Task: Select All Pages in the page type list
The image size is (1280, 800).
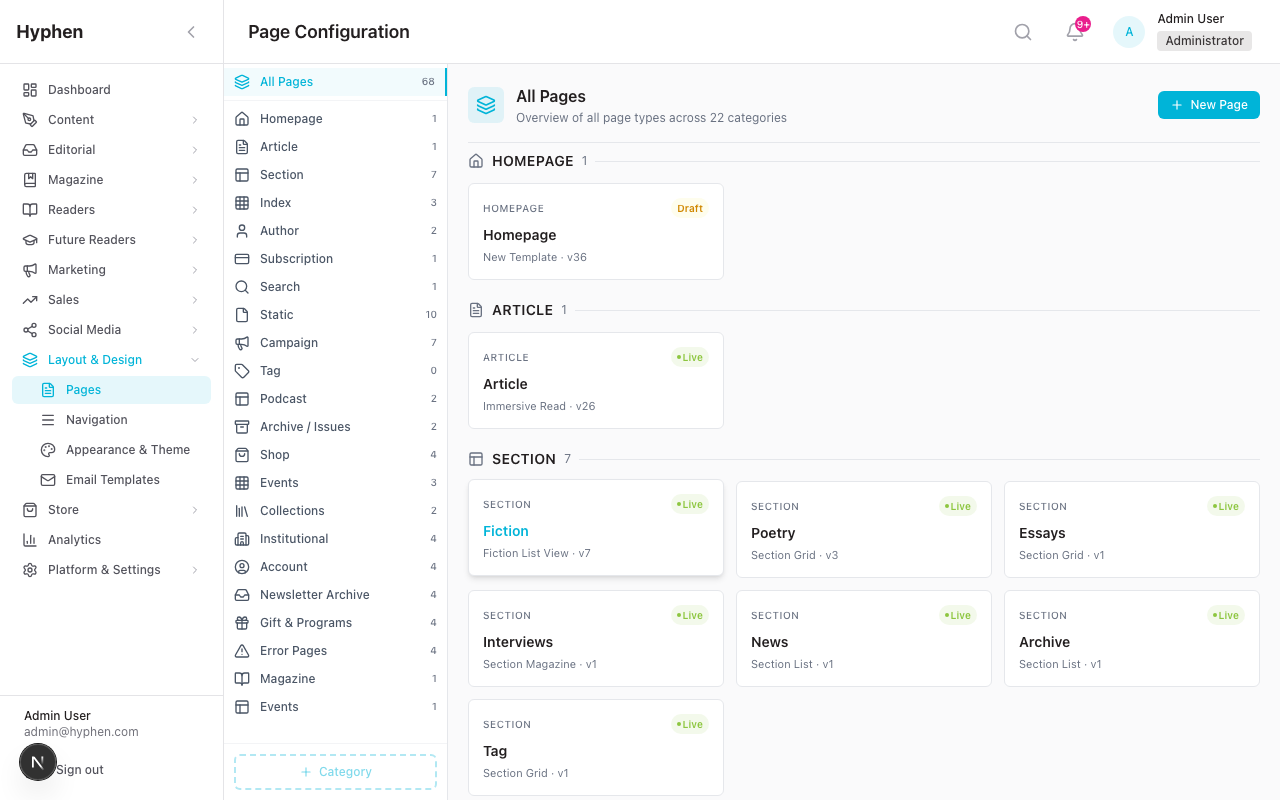Action: click(x=286, y=81)
